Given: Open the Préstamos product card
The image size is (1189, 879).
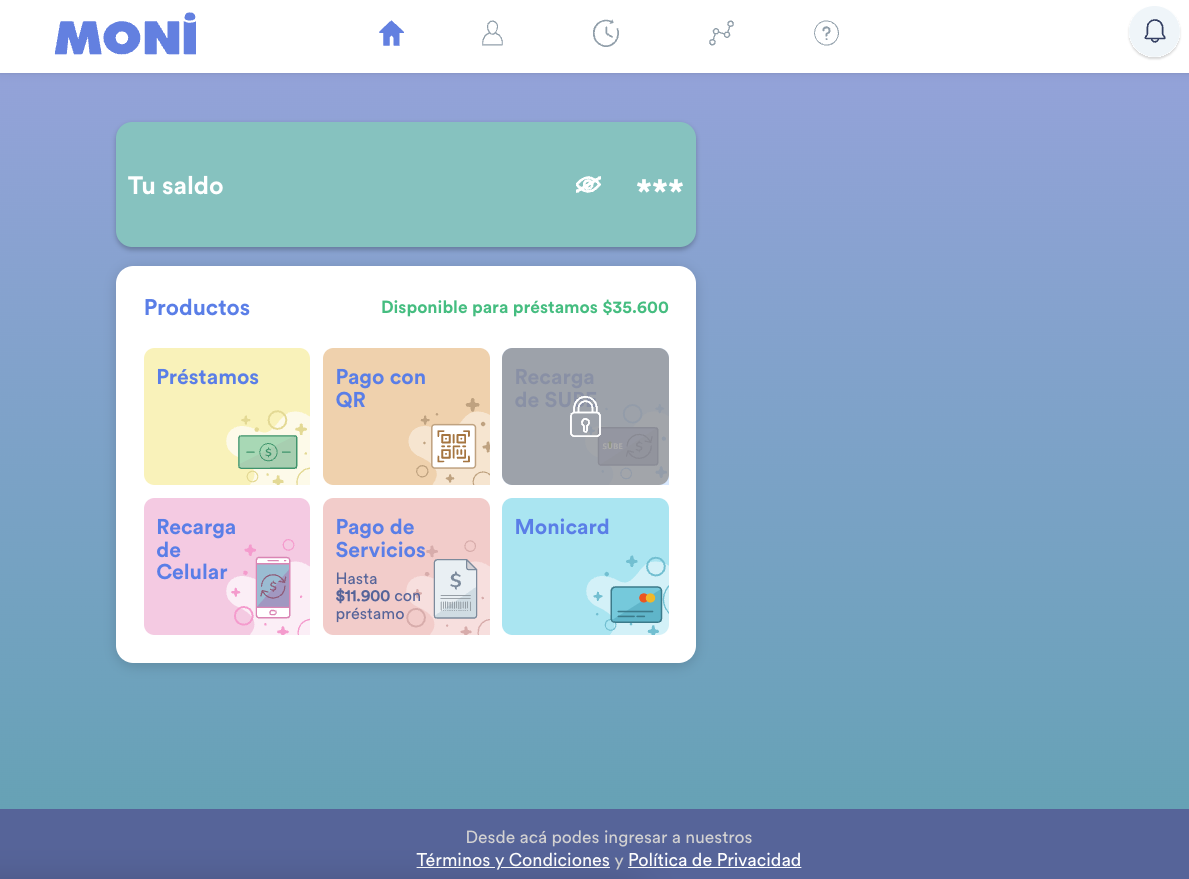Looking at the screenshot, I should (x=227, y=416).
